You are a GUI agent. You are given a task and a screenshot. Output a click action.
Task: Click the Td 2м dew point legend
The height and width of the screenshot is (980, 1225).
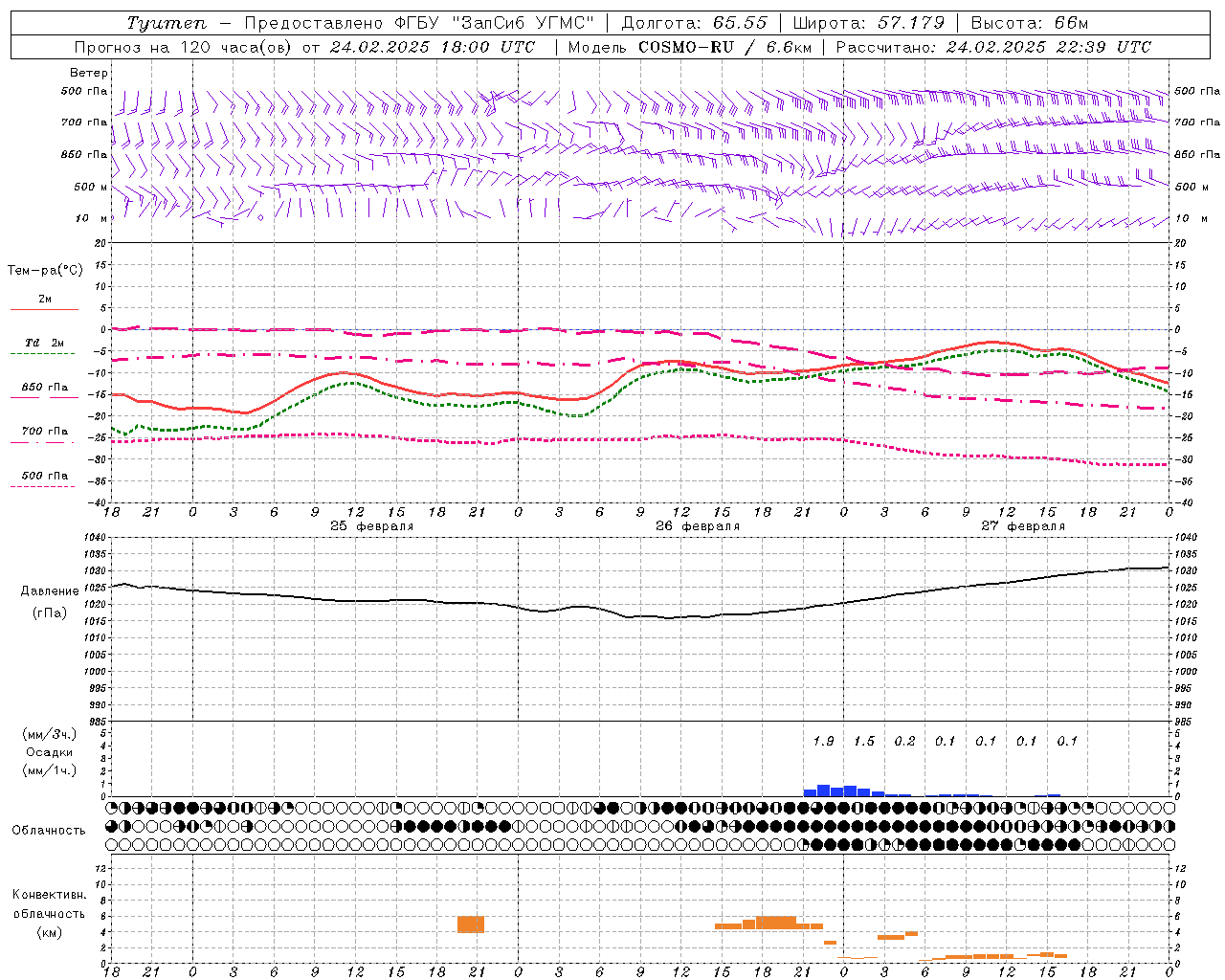pos(45,345)
